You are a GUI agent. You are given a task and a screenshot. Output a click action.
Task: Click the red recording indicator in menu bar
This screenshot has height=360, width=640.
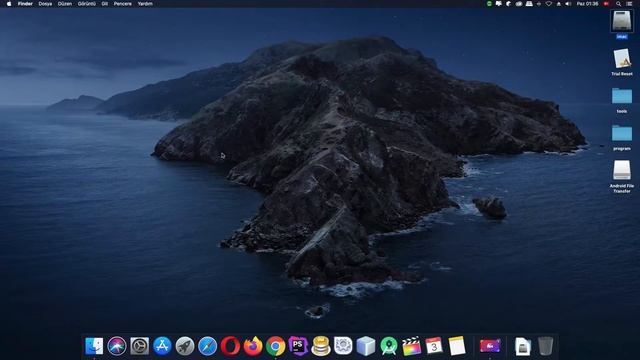pos(607,4)
